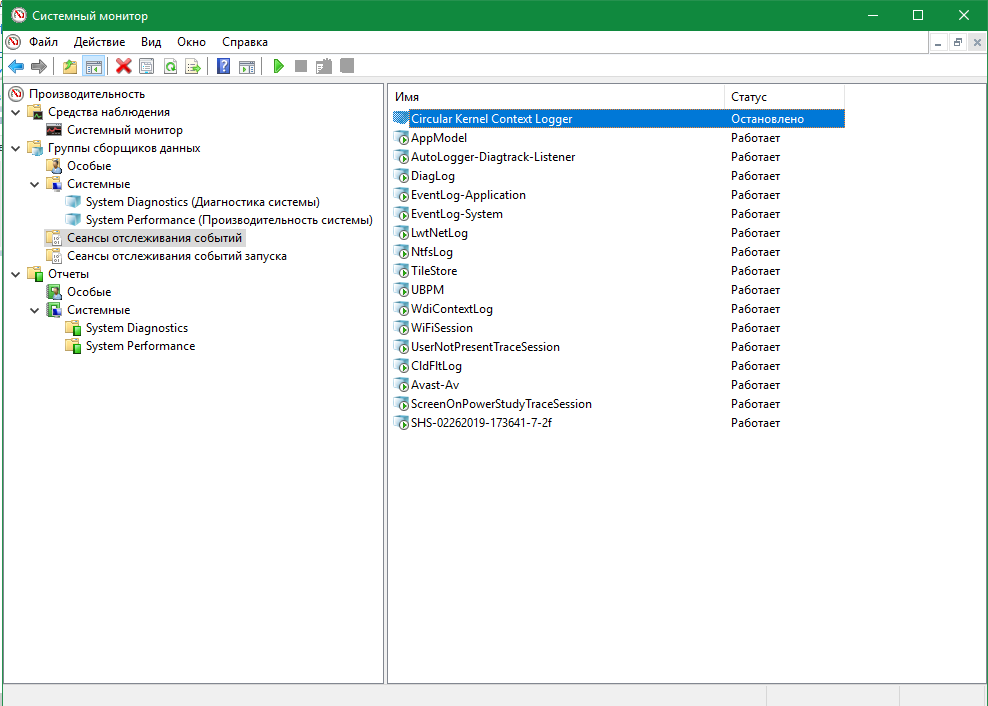Open Help via blue question mark icon

223,66
